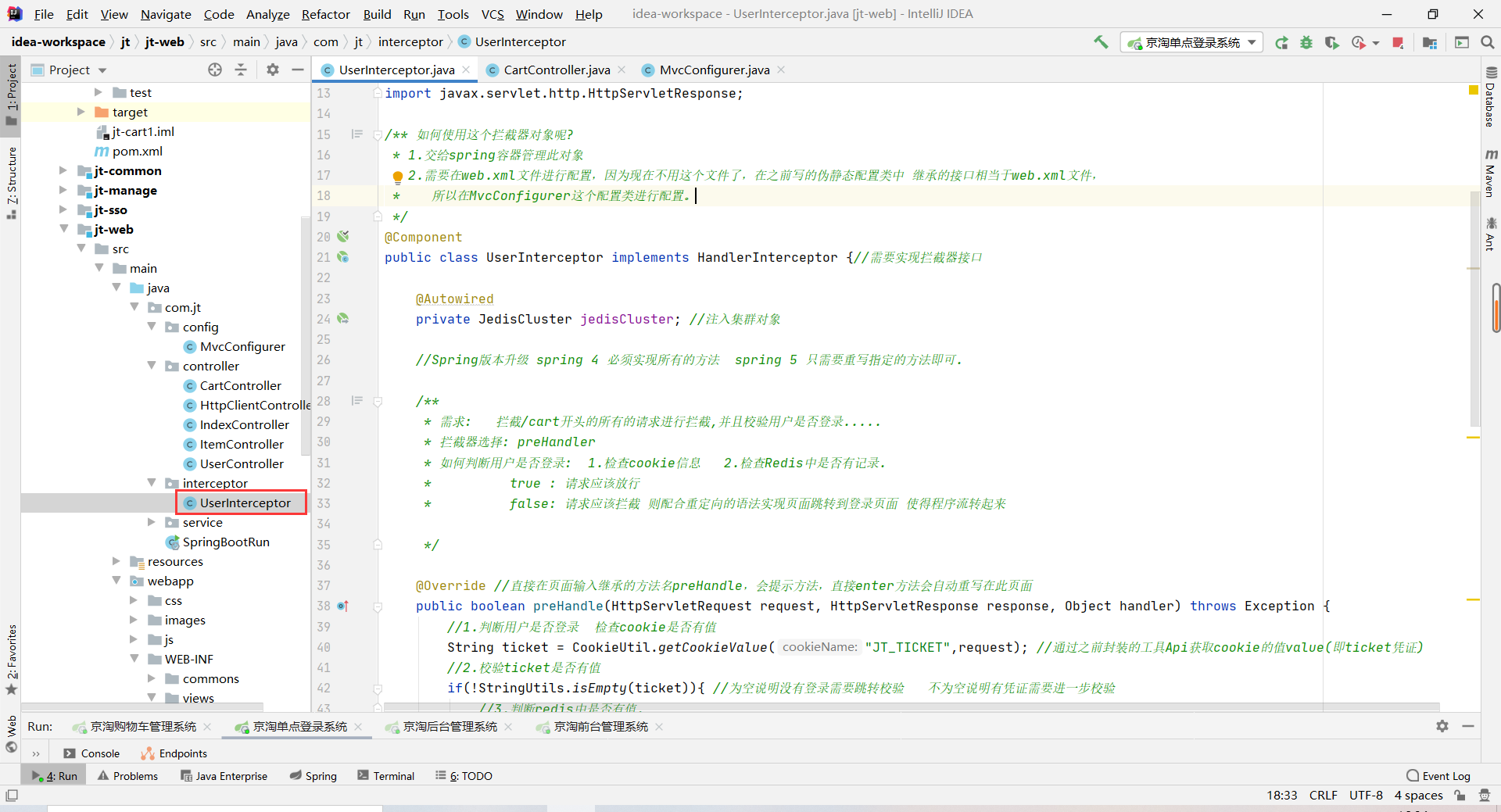Collapse all in Project panel
1501x812 pixels.
pyautogui.click(x=241, y=70)
